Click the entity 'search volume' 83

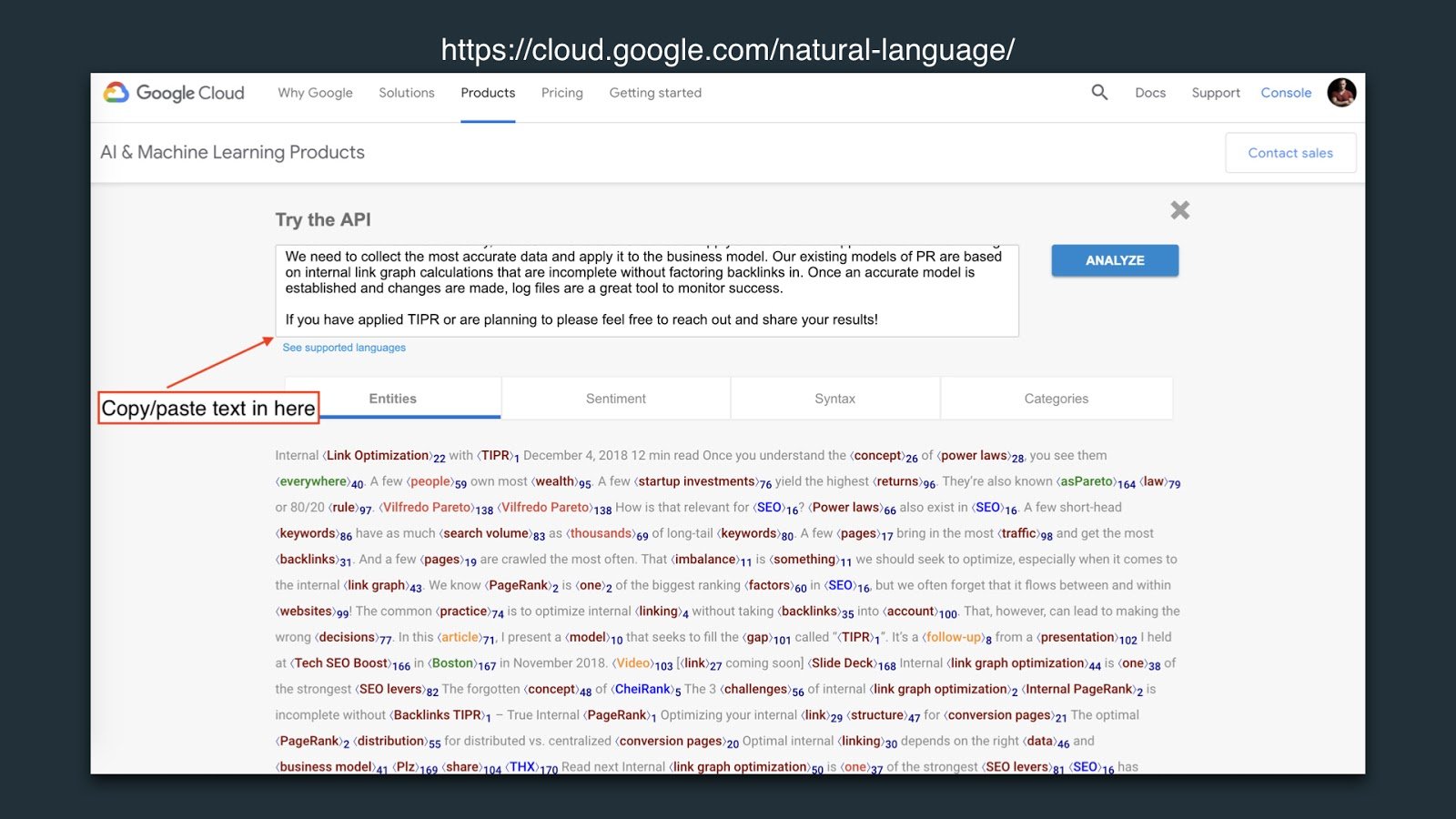click(x=491, y=533)
